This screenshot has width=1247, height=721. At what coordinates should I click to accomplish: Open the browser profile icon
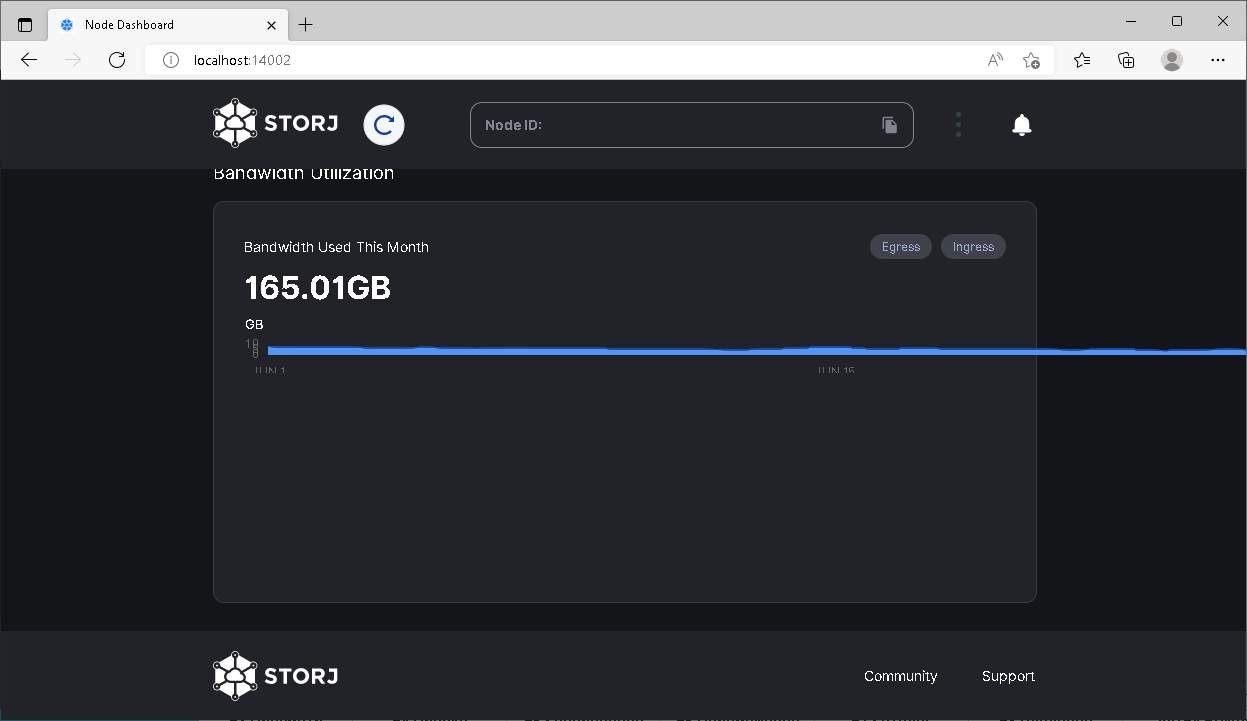(x=1172, y=60)
